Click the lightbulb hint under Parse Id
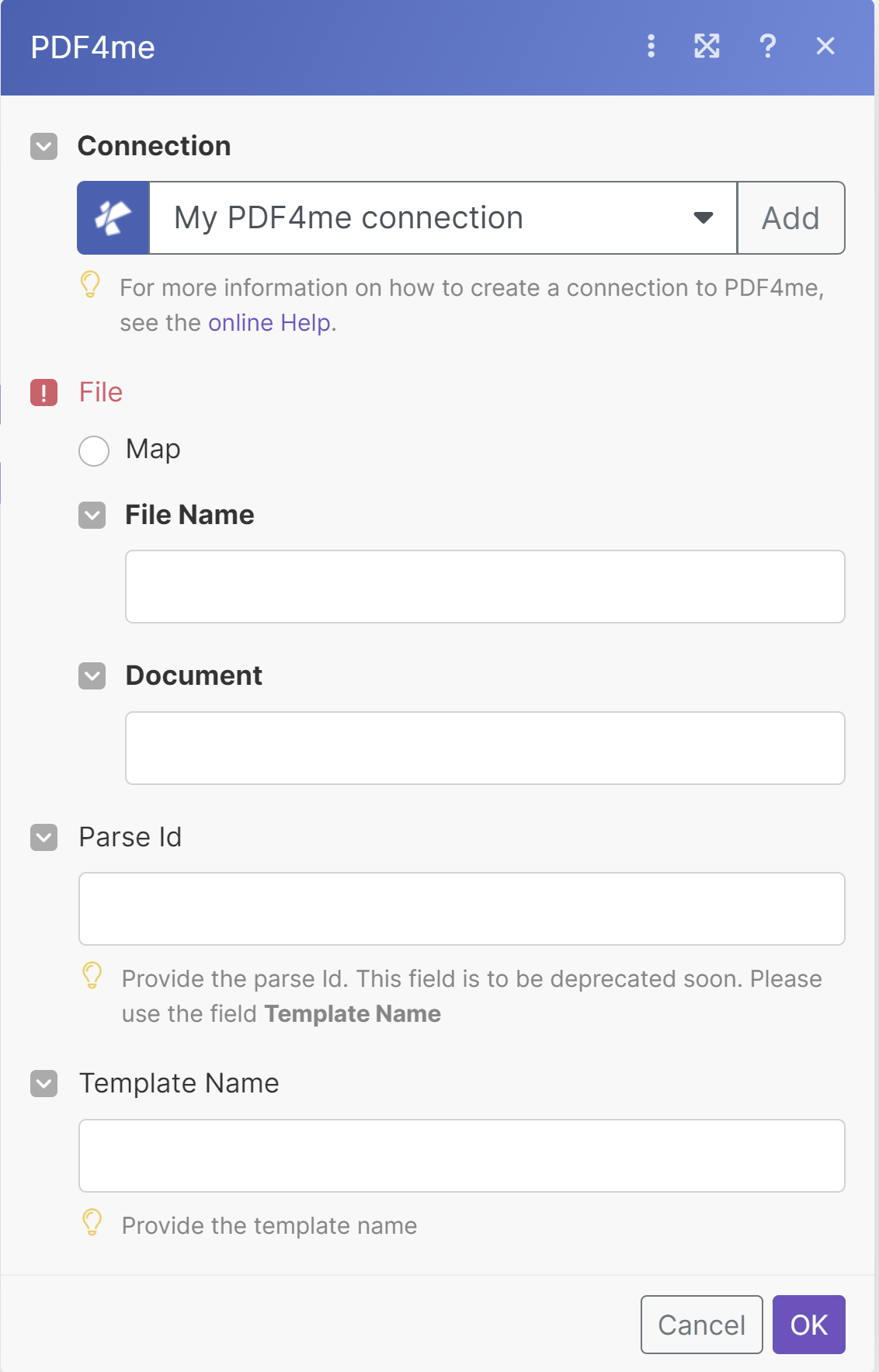 [x=92, y=975]
